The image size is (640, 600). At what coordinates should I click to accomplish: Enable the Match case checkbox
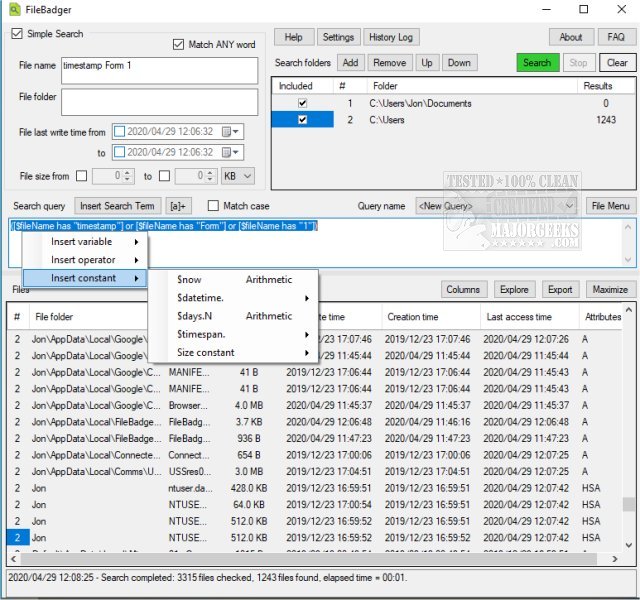tap(213, 206)
